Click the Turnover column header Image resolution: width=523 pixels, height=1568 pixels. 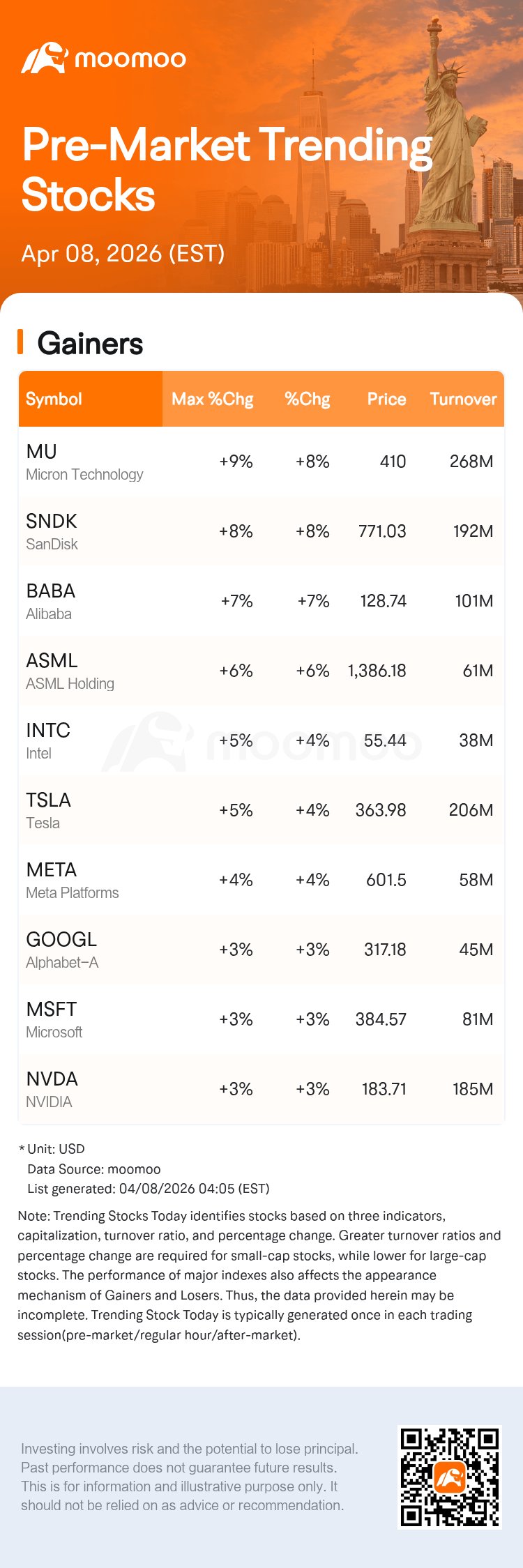(463, 399)
